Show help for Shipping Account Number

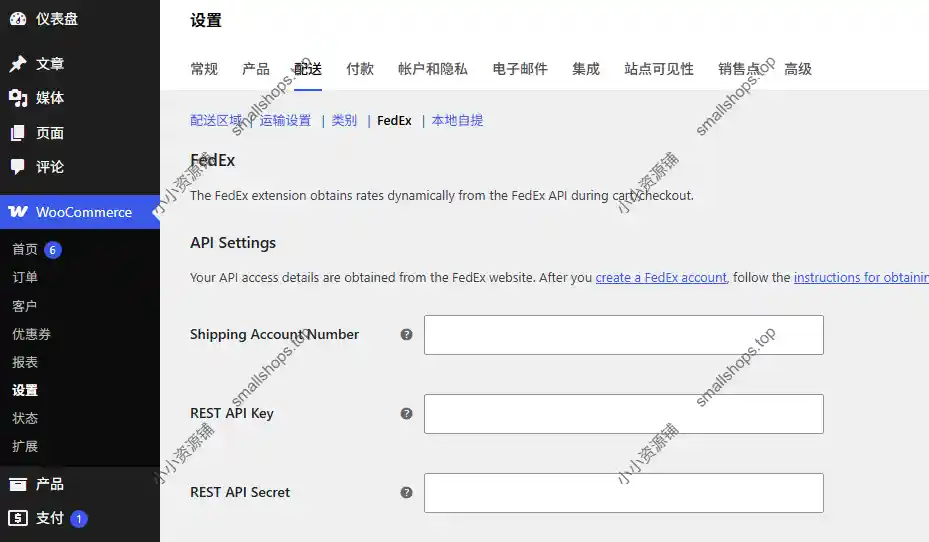[406, 335]
